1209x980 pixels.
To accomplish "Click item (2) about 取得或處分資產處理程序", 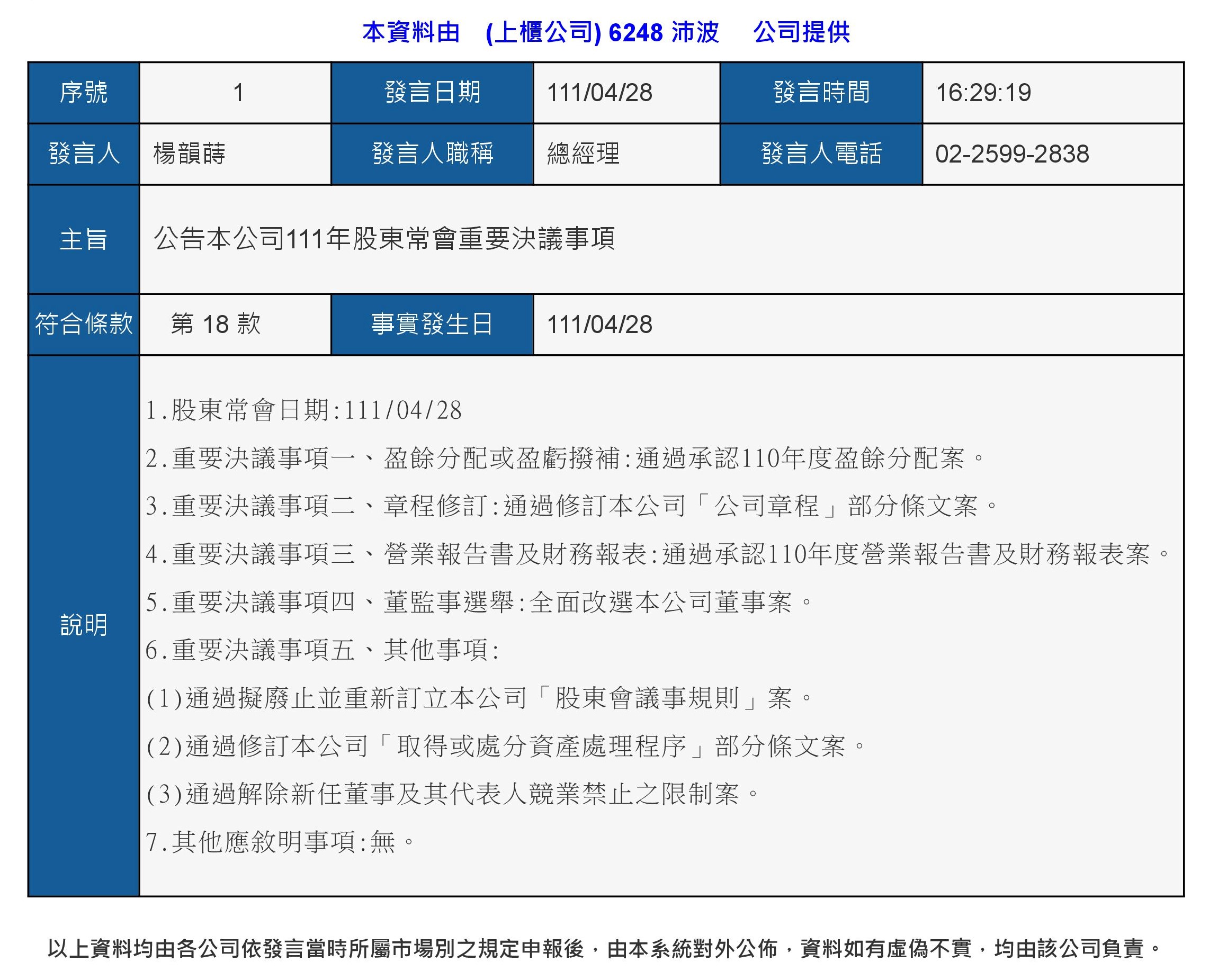I will [506, 747].
